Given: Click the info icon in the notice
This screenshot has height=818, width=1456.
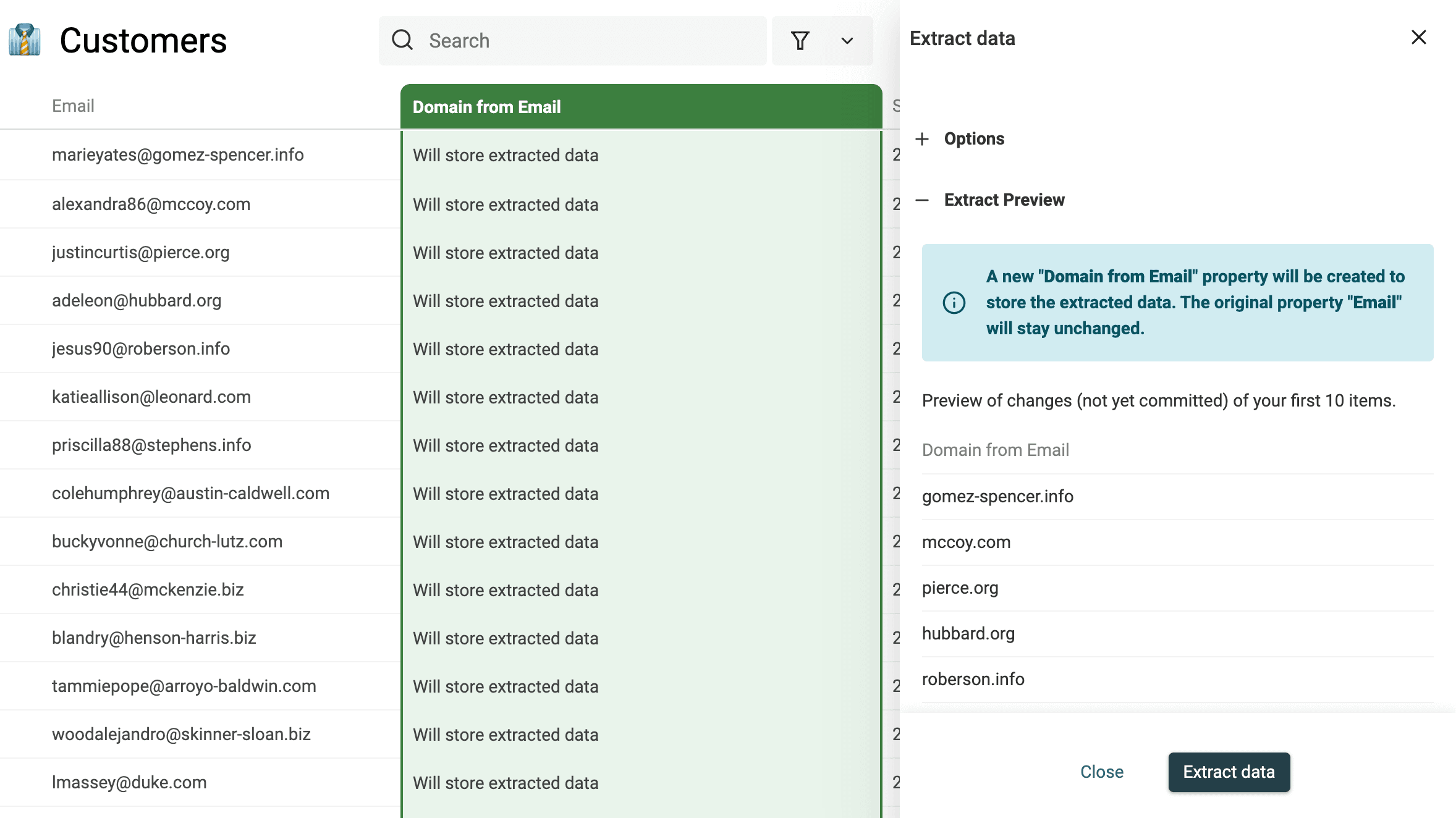Looking at the screenshot, I should click(x=954, y=303).
